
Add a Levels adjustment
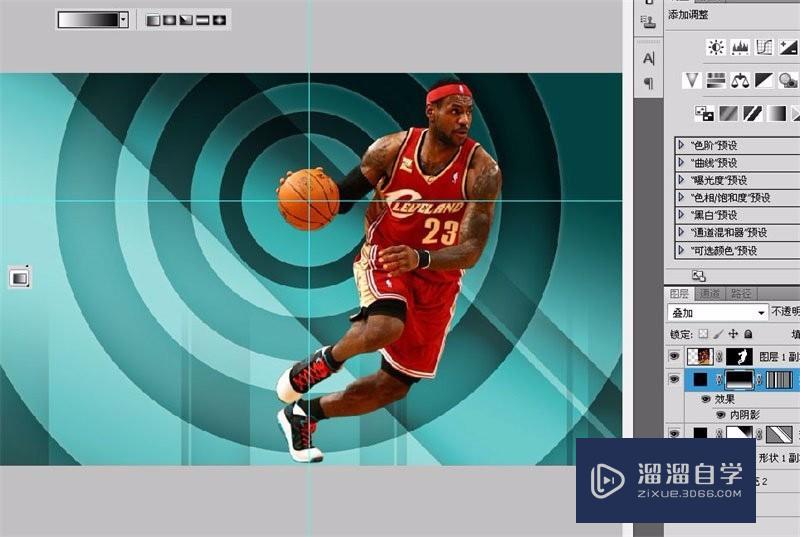740,47
